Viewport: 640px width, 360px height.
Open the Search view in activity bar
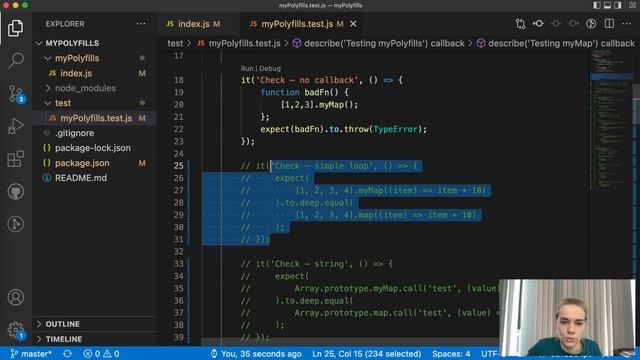[16, 60]
